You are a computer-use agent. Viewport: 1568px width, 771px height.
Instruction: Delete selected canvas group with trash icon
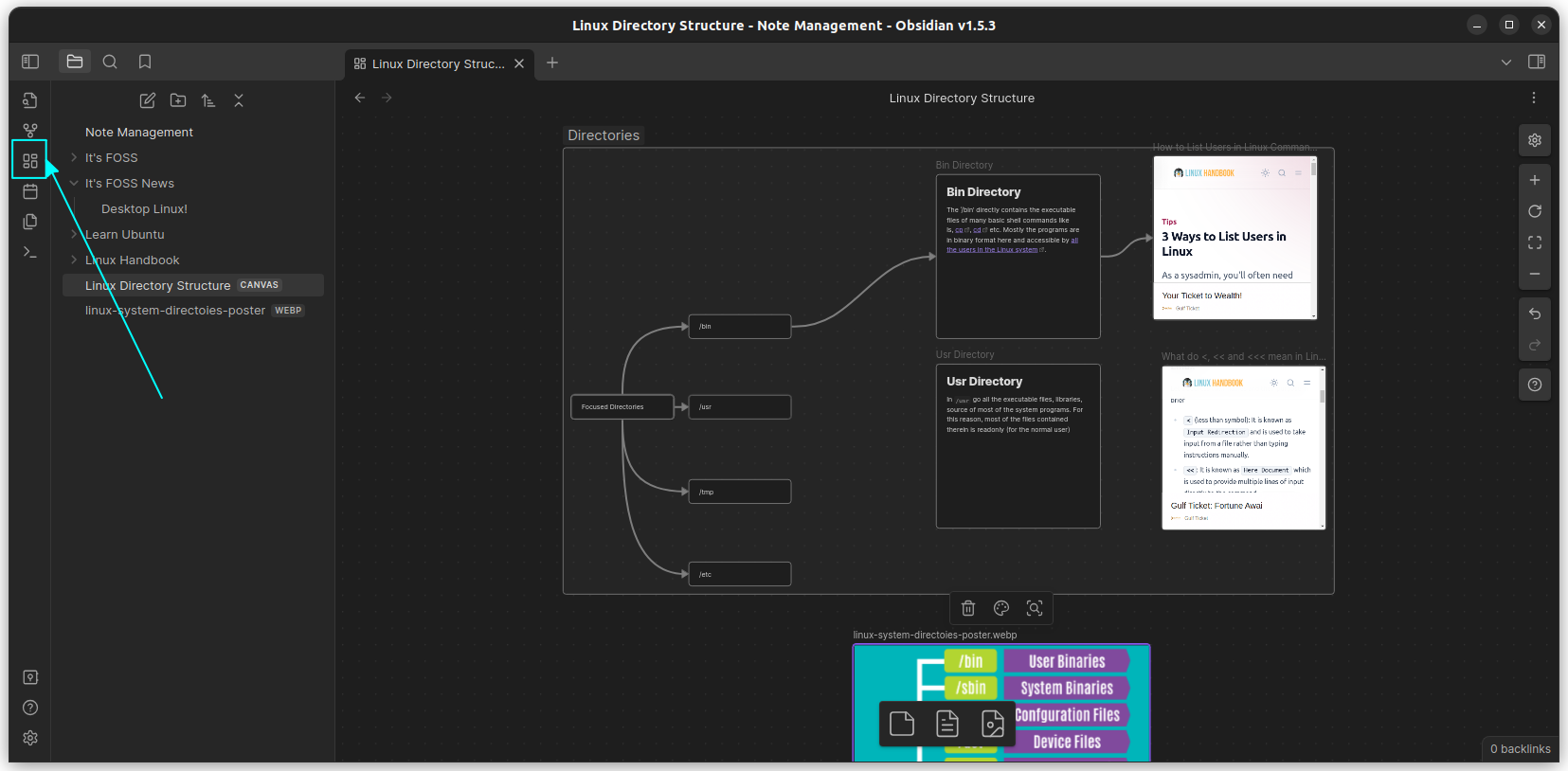click(x=968, y=608)
